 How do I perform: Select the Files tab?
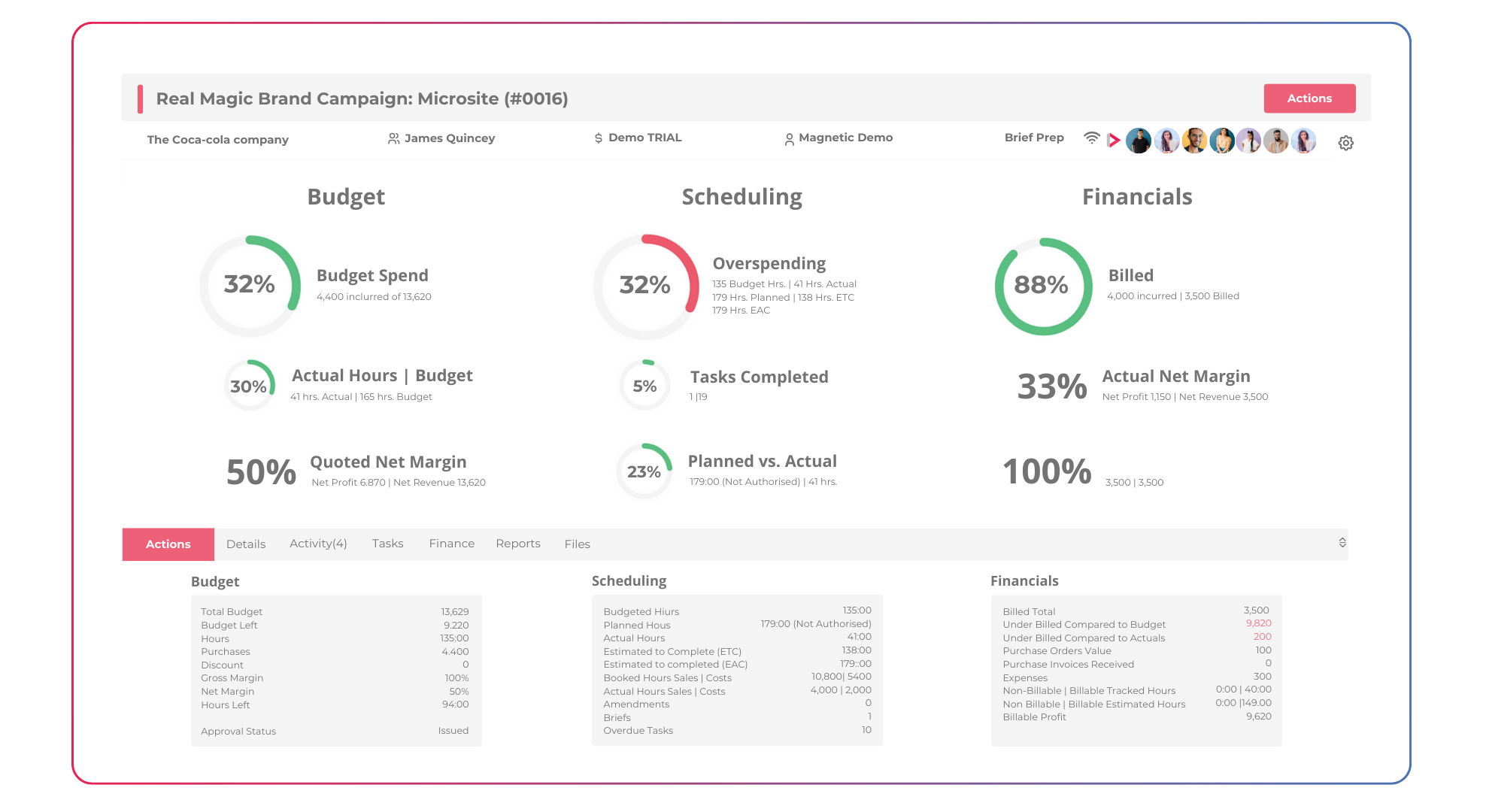[577, 544]
